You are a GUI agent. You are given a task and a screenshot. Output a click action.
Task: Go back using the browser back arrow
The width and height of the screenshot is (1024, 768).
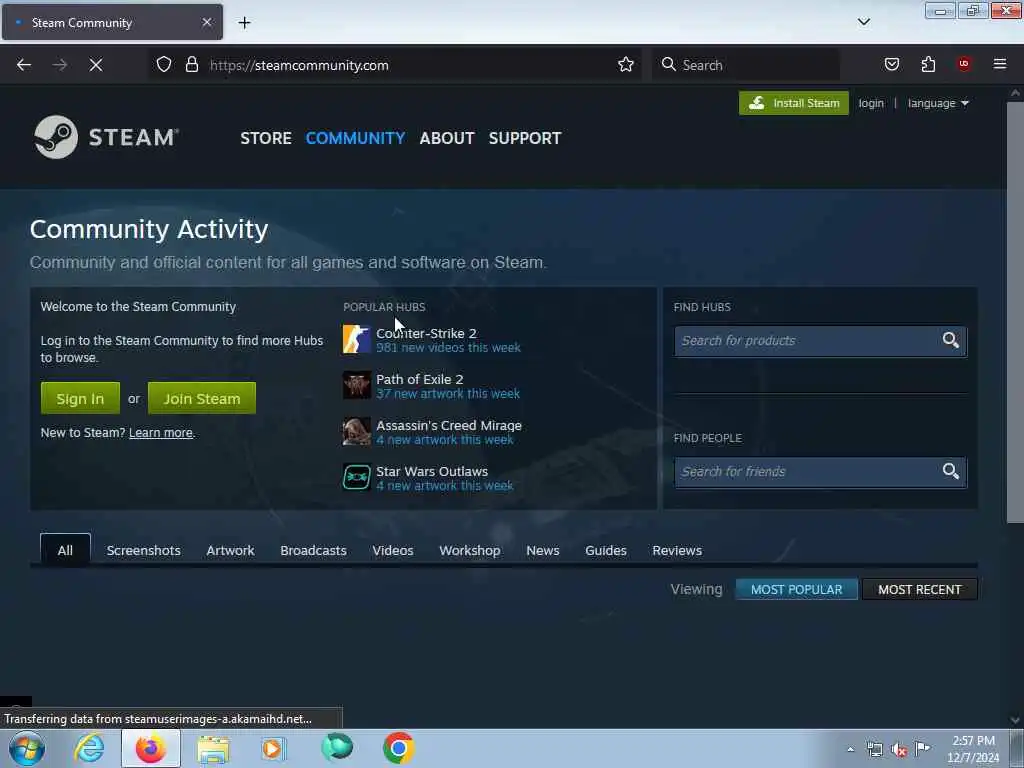click(24, 65)
